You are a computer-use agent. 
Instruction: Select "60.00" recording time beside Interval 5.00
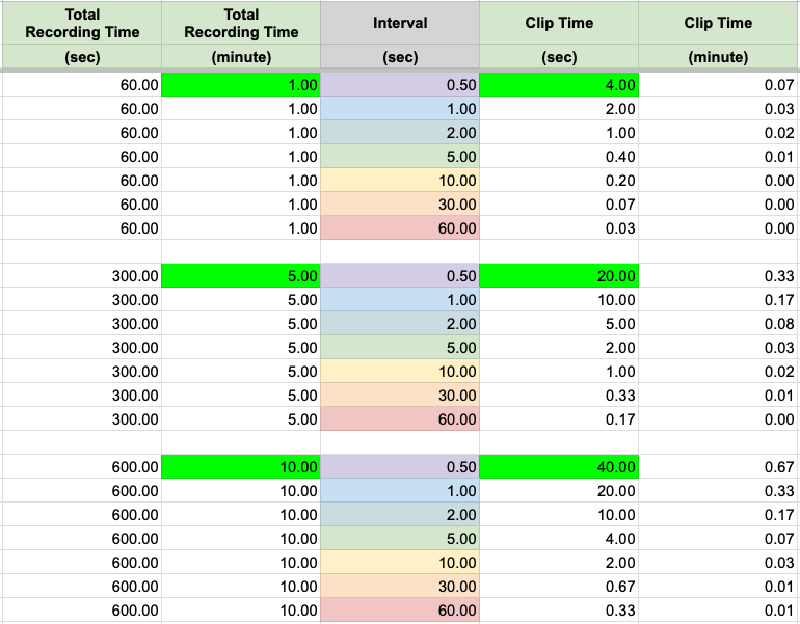tap(82, 157)
